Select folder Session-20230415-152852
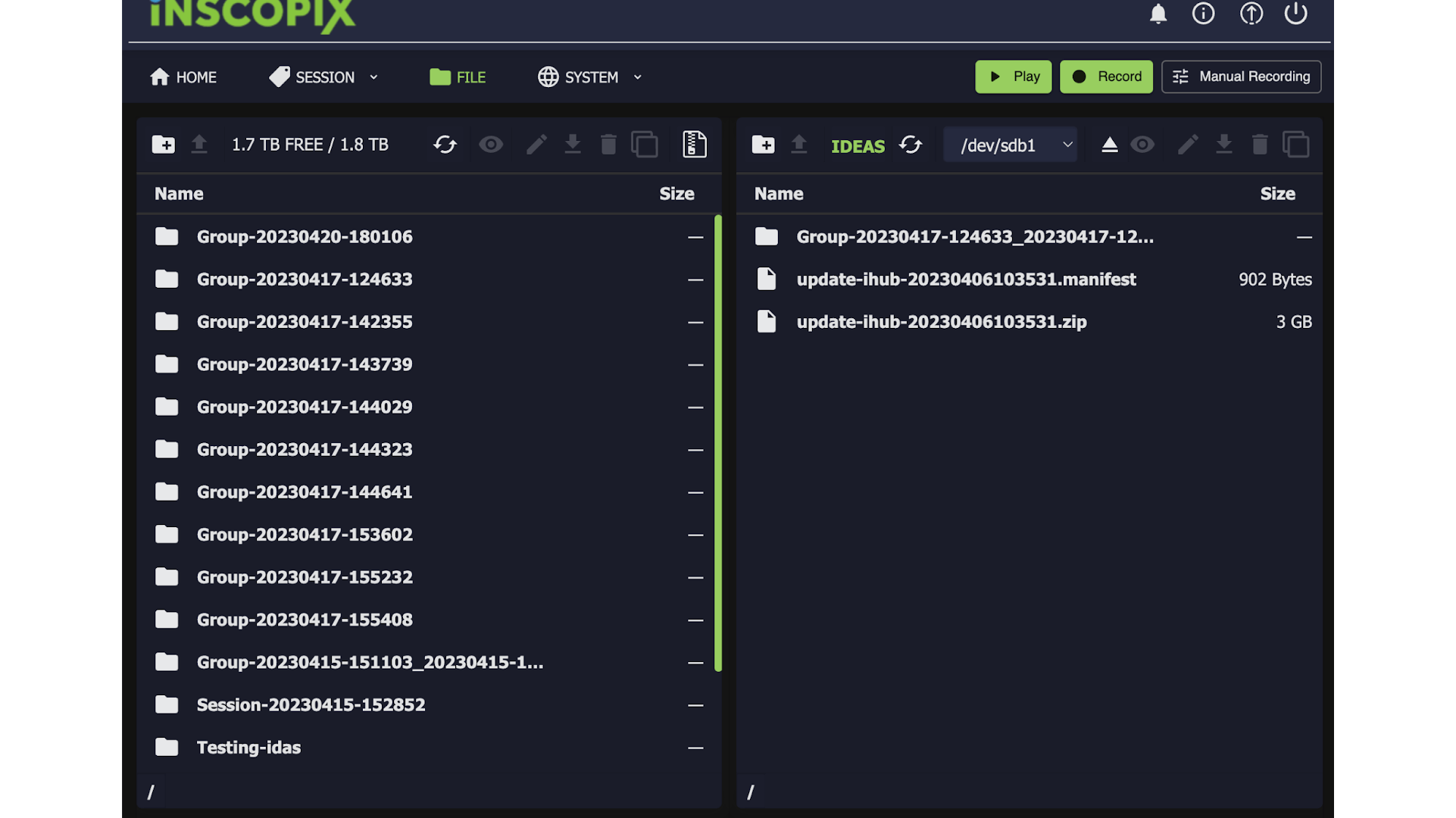 [x=429, y=705]
